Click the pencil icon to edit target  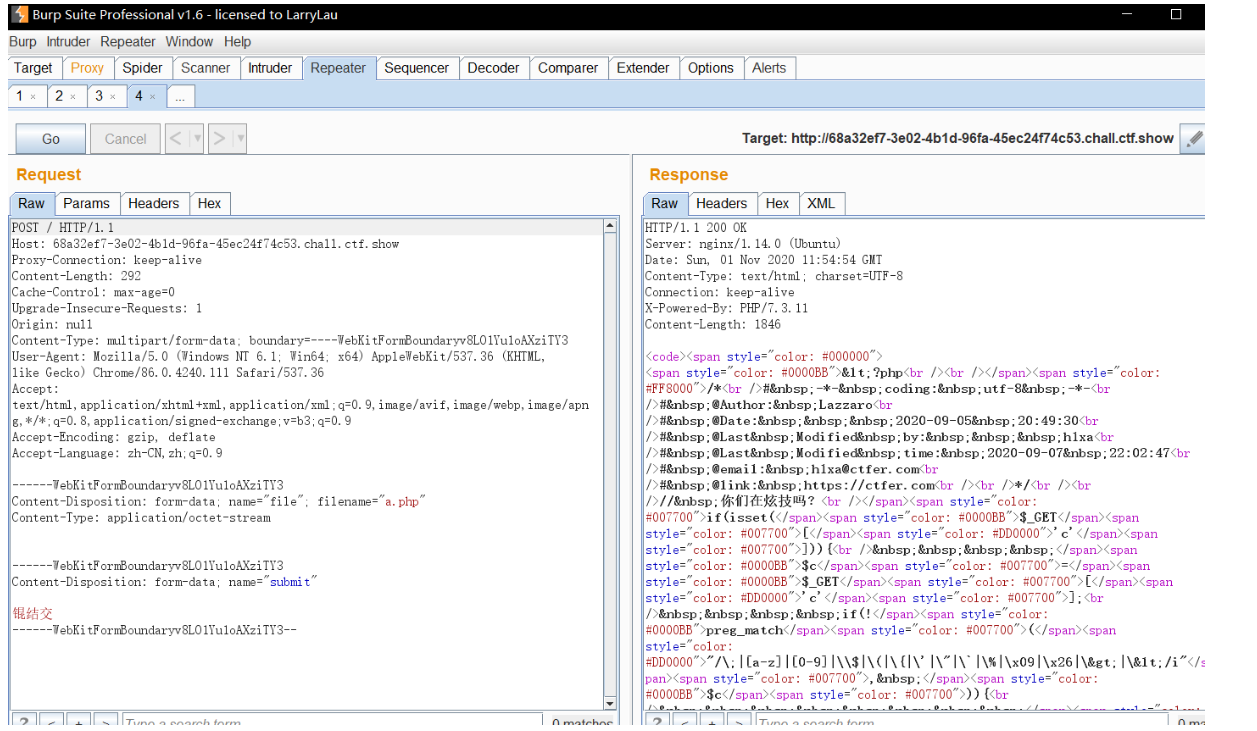pos(1193,139)
